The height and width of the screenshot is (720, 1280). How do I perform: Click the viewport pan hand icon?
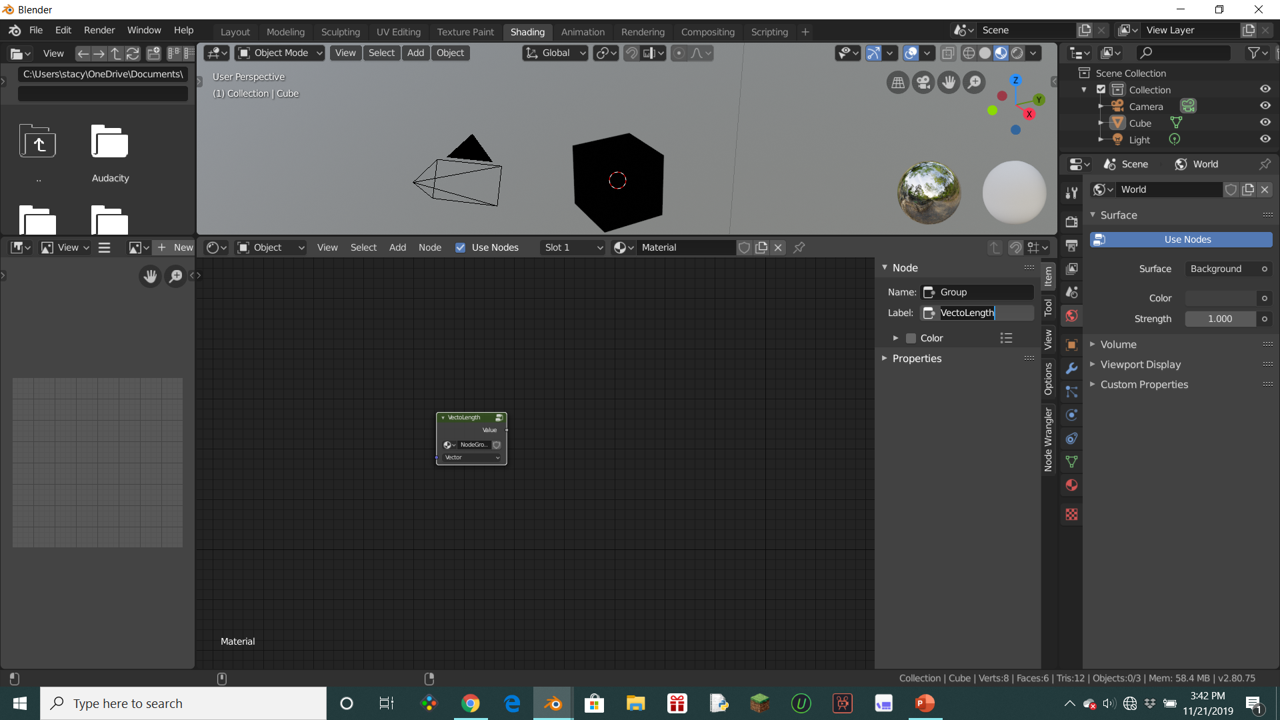948,83
